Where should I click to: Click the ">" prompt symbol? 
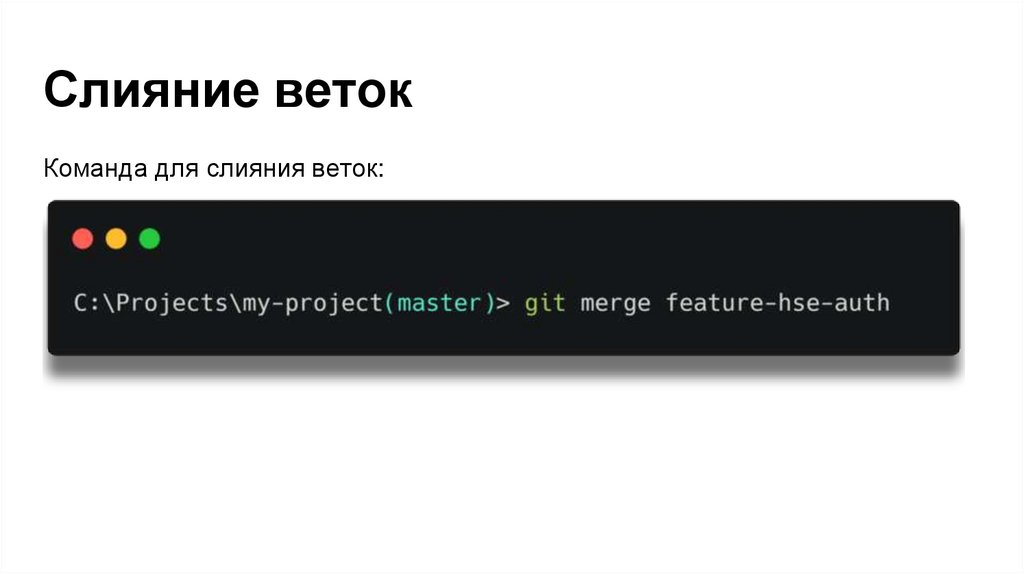[x=503, y=302]
